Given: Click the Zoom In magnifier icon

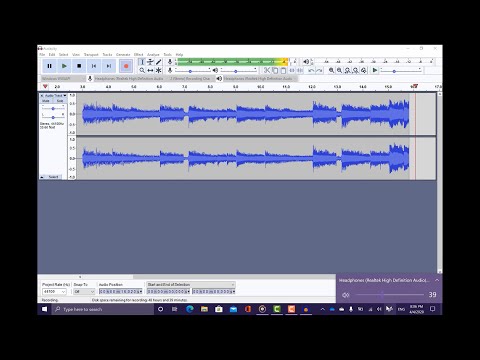Looking at the screenshot, I should pos(331,70).
